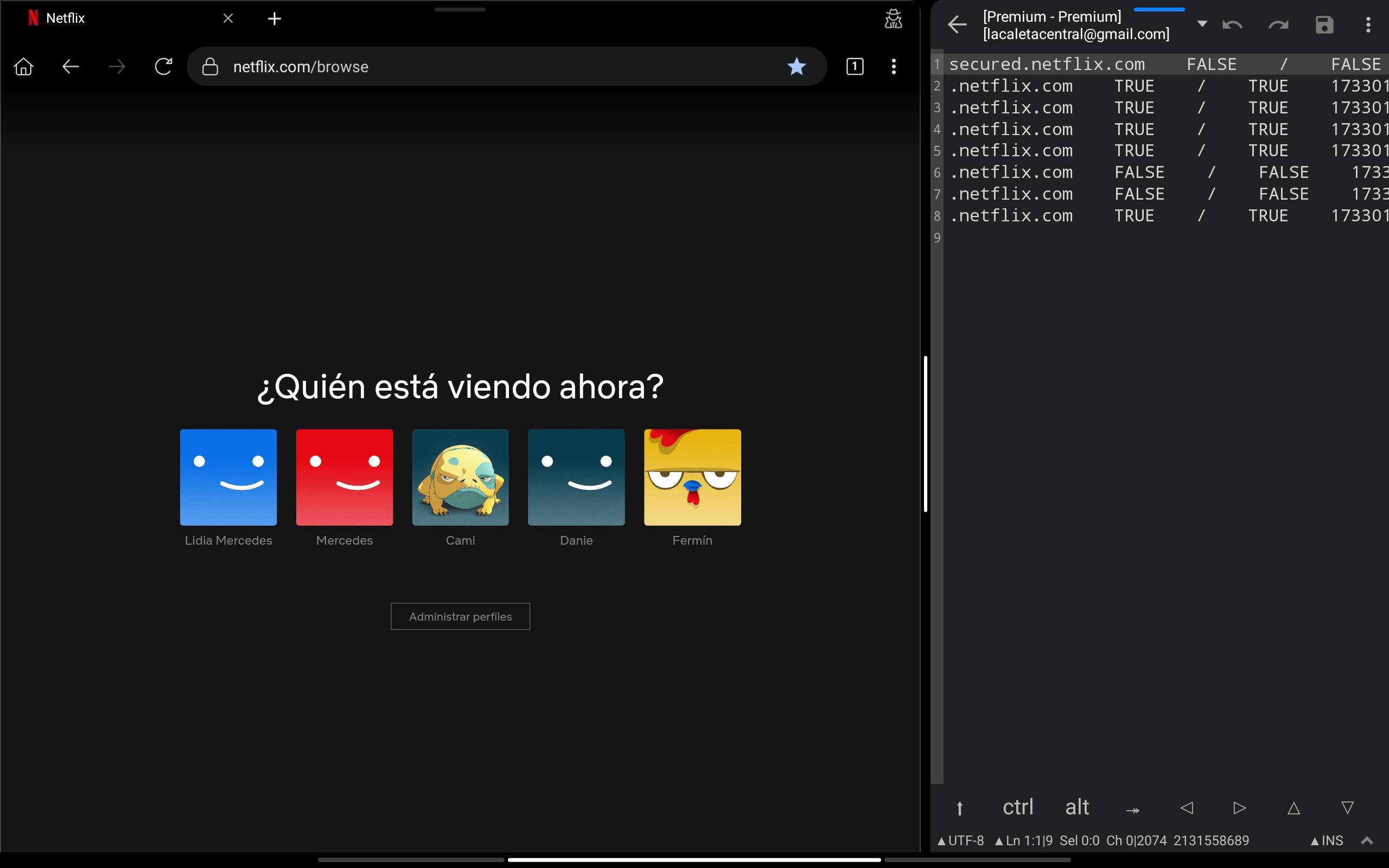Close the Netflix tab
1389x868 pixels.
pyautogui.click(x=228, y=19)
